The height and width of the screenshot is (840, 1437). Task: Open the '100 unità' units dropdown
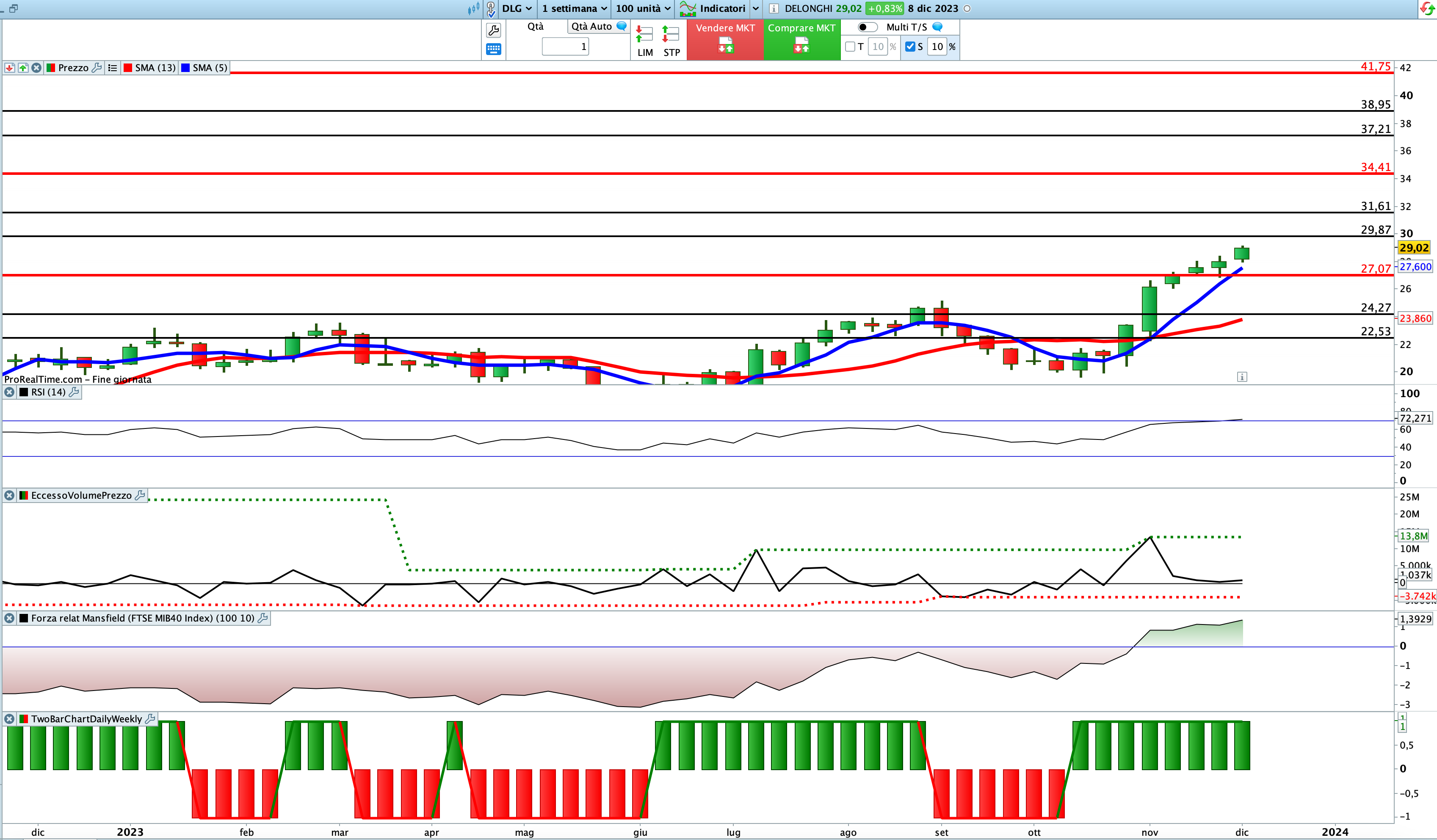643,8
